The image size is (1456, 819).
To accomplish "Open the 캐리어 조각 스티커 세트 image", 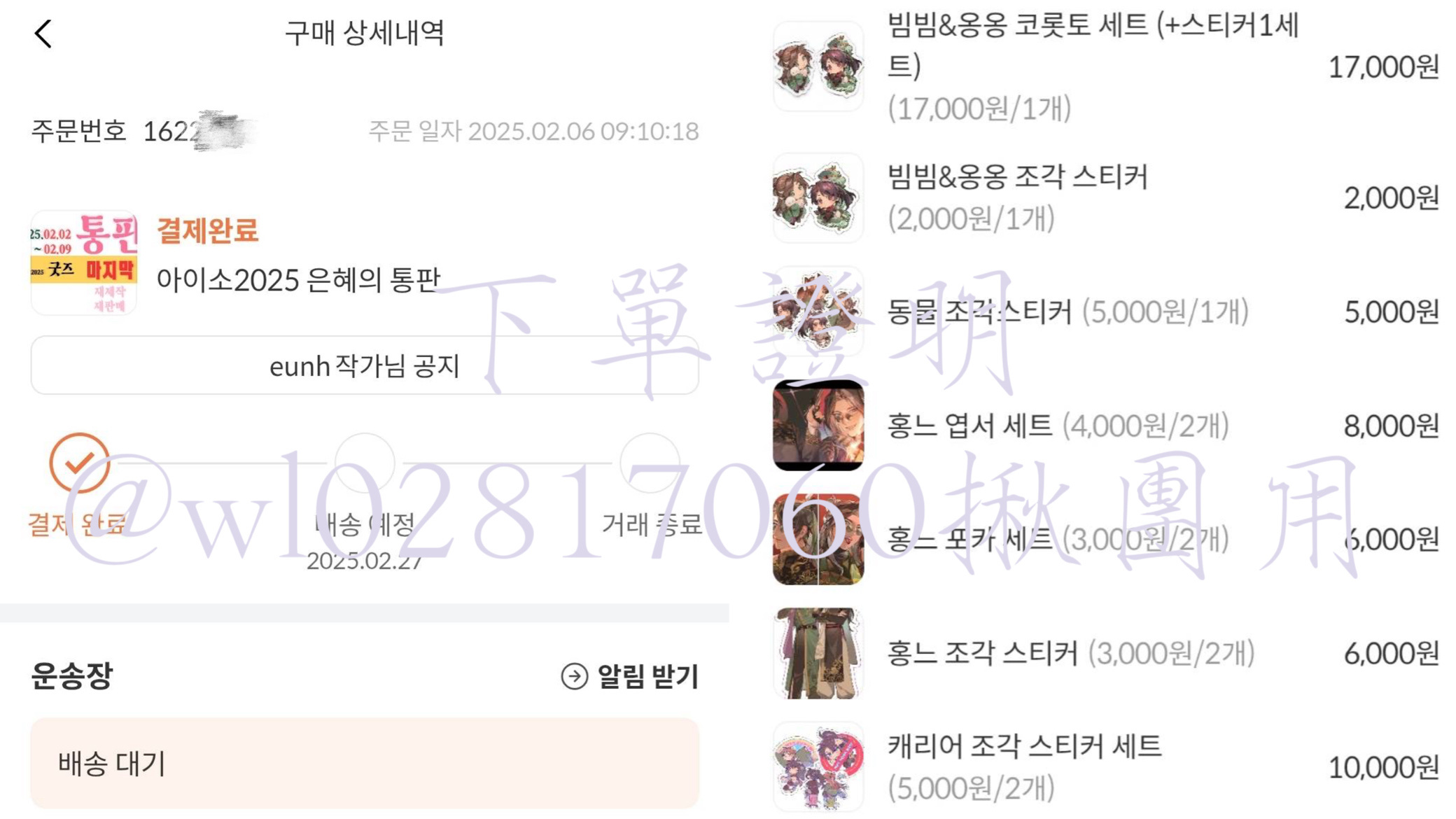I will pos(818,767).
